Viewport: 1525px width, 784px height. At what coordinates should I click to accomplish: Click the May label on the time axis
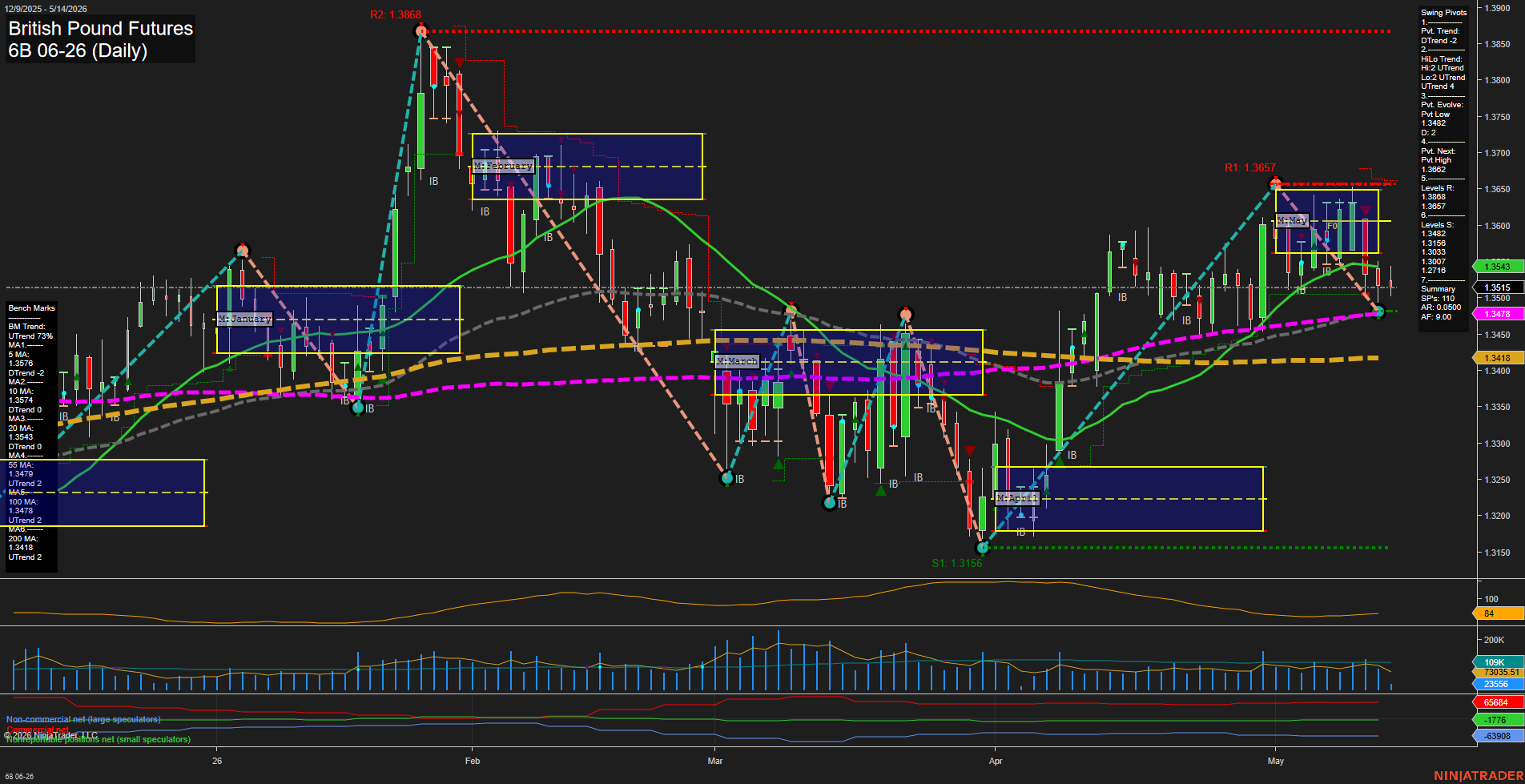1276,761
